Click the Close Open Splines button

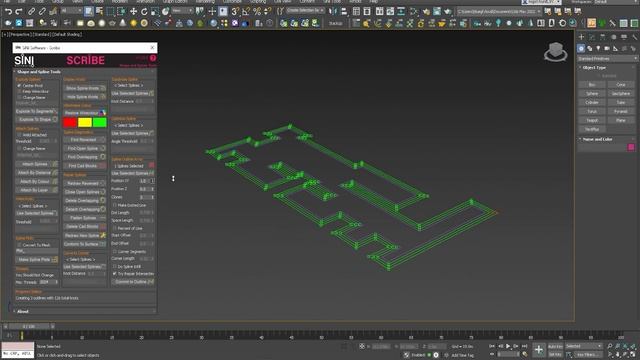85,192
